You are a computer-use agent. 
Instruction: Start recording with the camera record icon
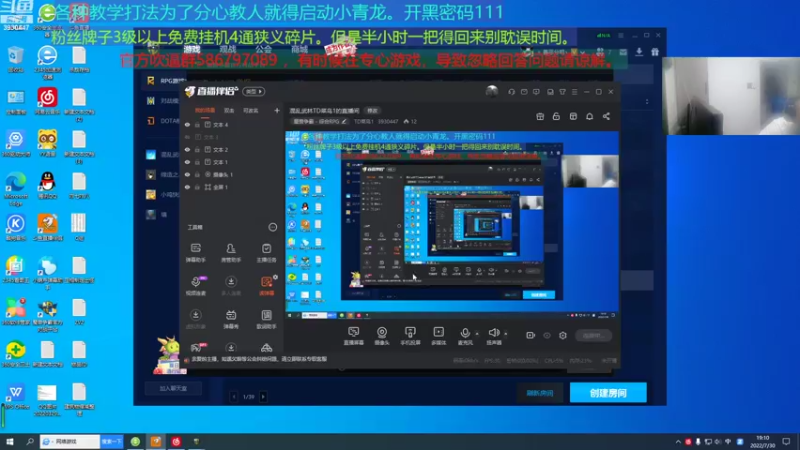[x=531, y=335]
